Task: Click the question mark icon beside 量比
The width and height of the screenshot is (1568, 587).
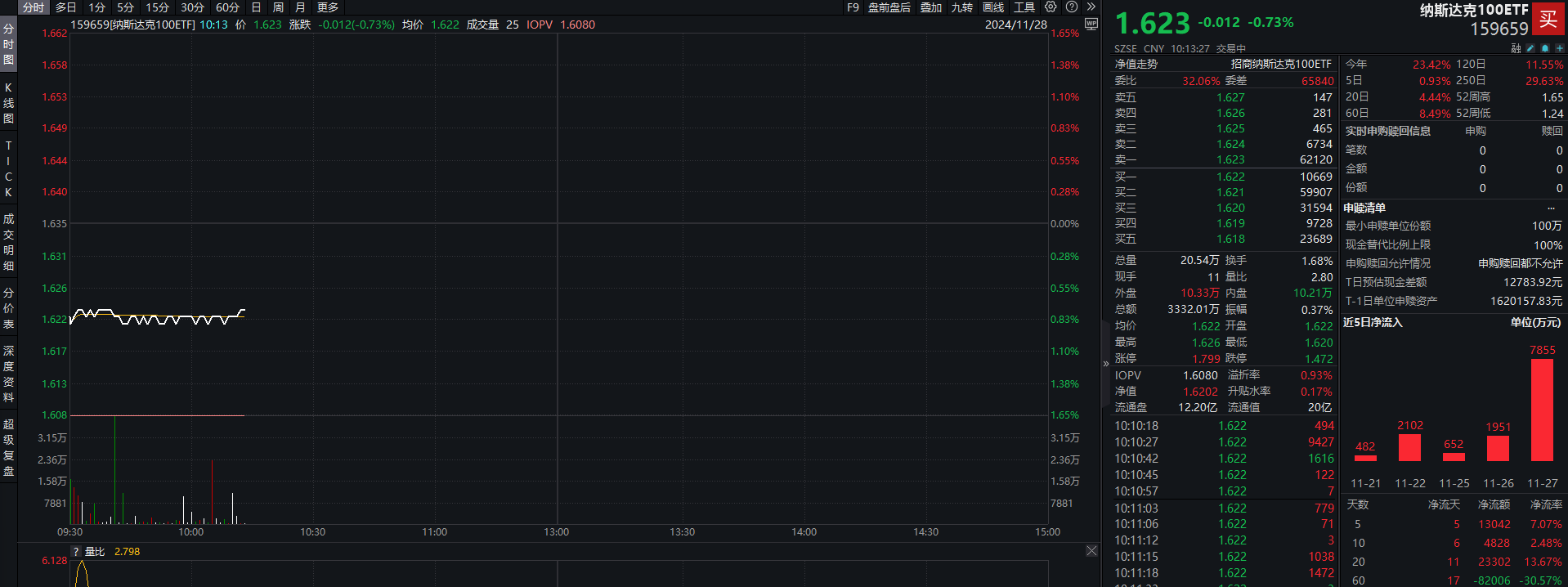Action: [x=76, y=552]
